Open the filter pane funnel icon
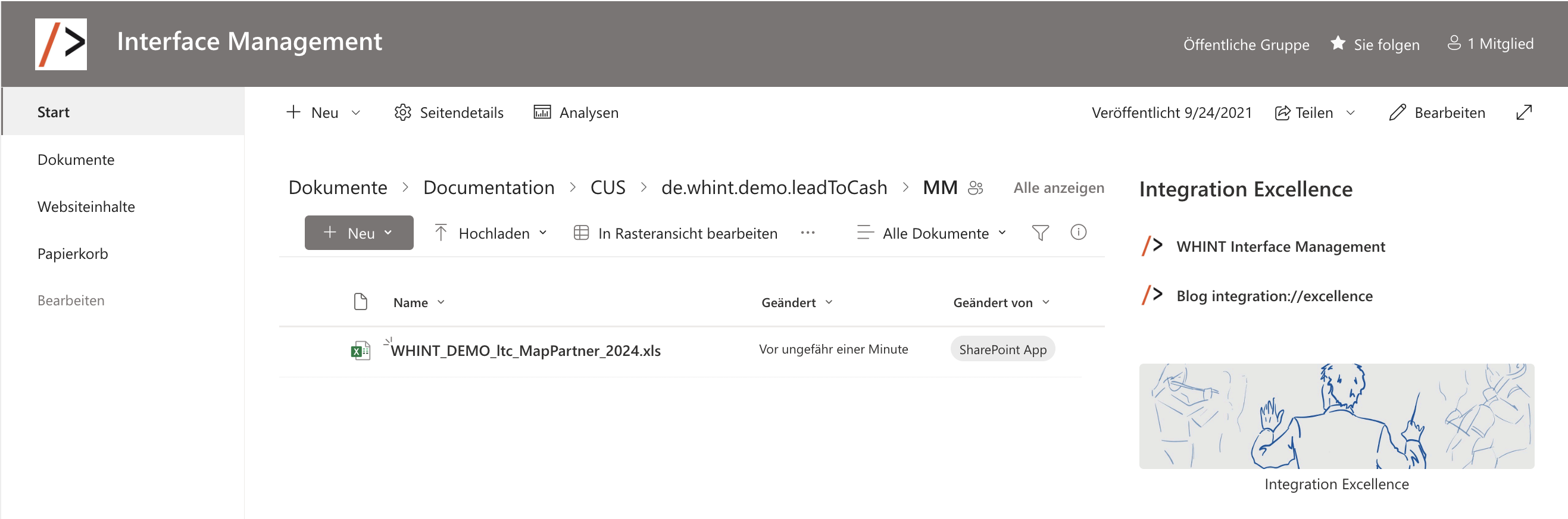Screen dimensions: 1568x519 pos(1040,233)
